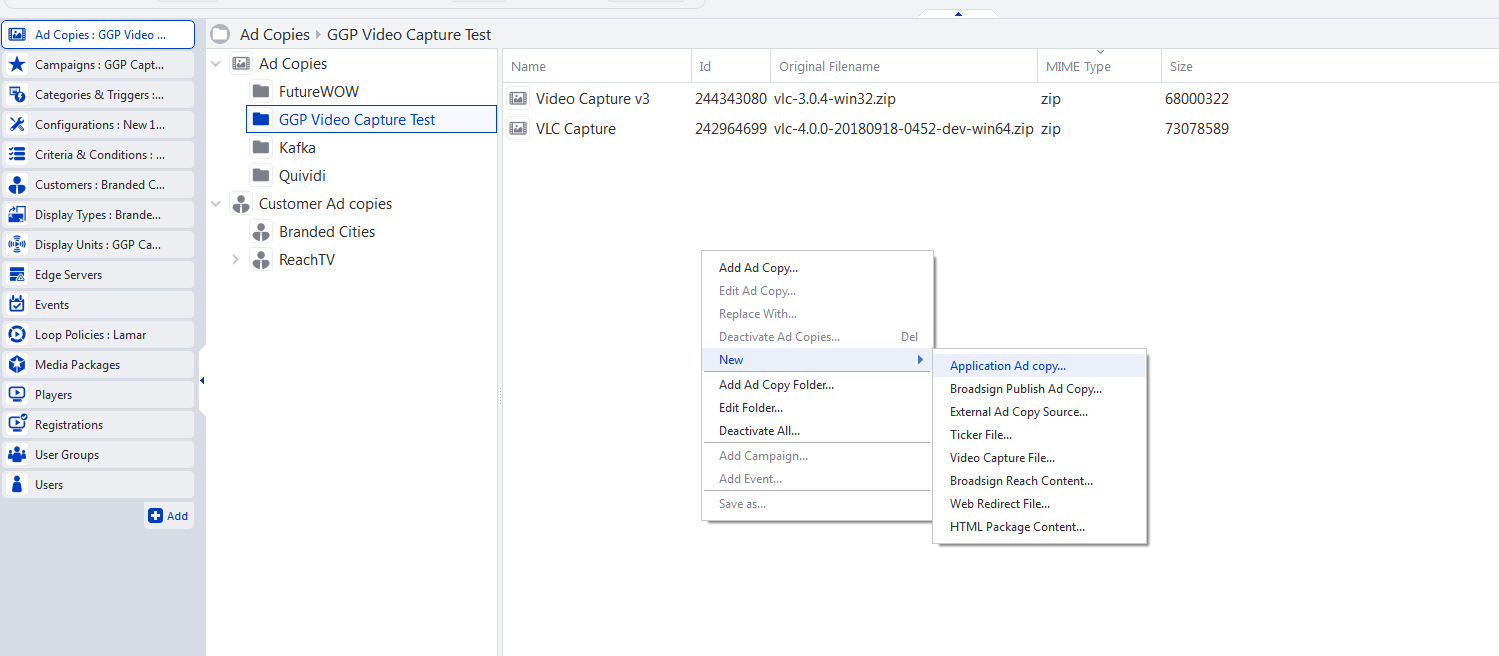Select the Video Capture v3 row
Viewport: 1499px width, 656px height.
[x=592, y=99]
